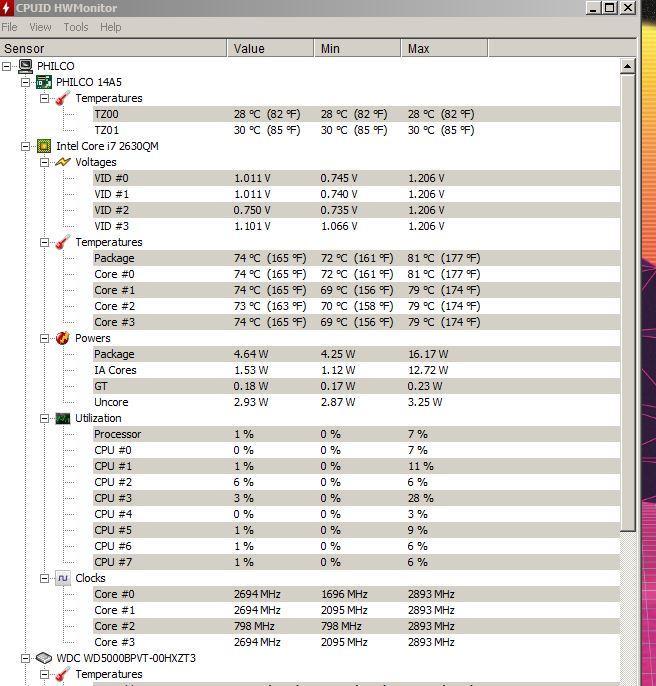Collapse the WDC WD5000BPVT hard drive node
656x686 pixels.
25,658
